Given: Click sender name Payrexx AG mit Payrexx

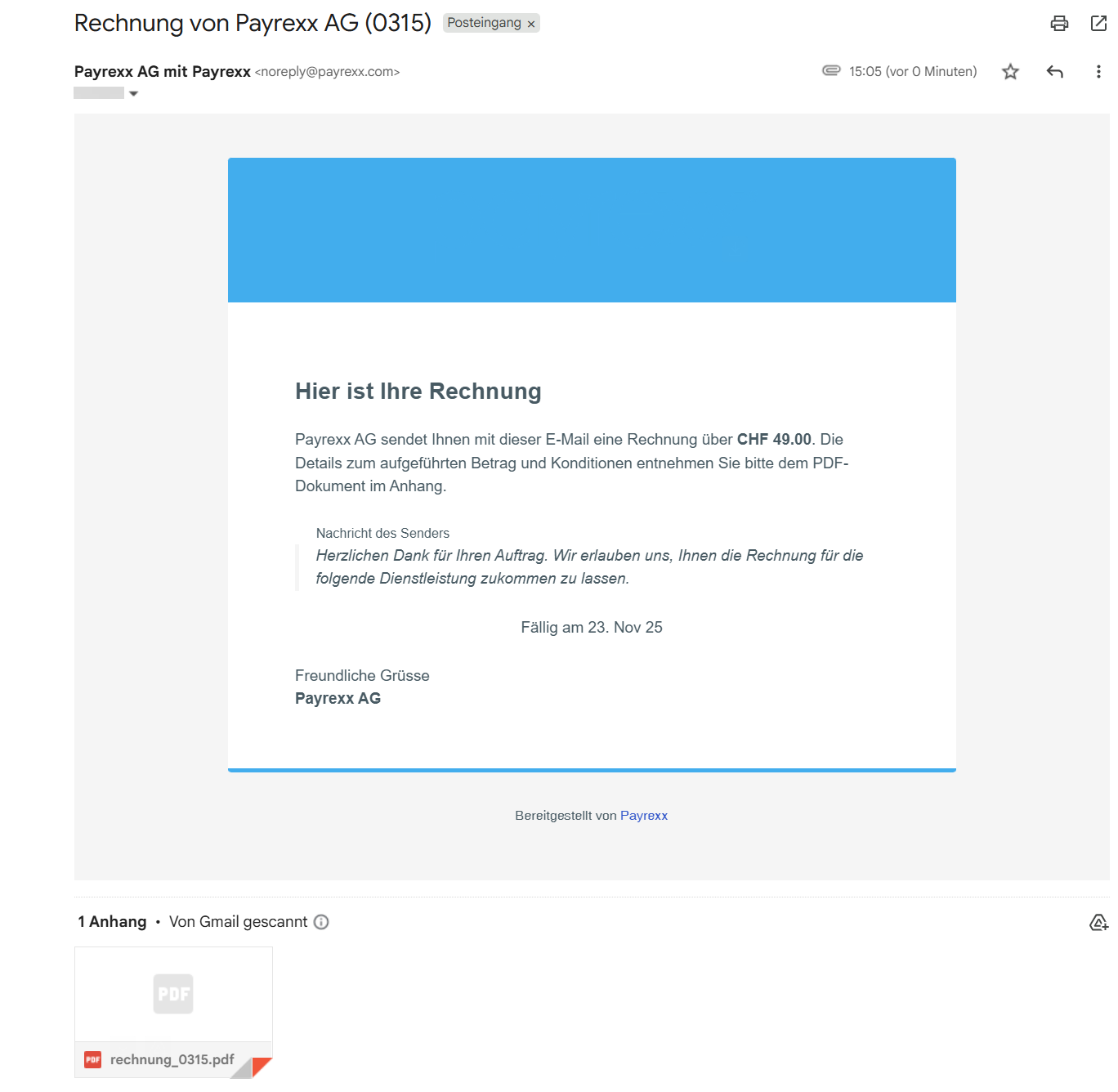Looking at the screenshot, I should [162, 72].
